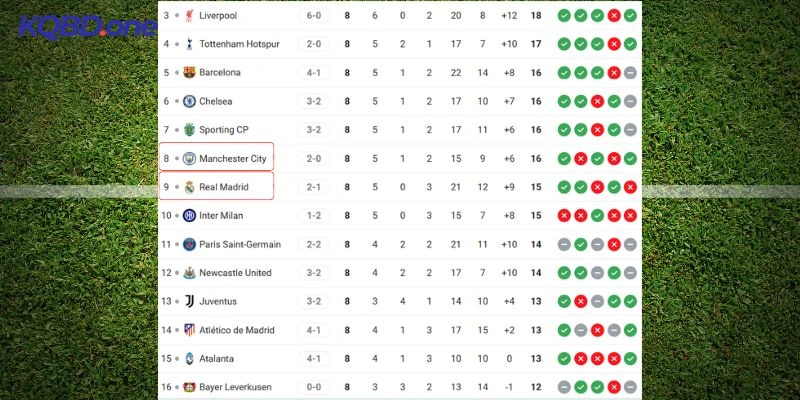Click the Paris Saint-Germain crest

tap(189, 244)
